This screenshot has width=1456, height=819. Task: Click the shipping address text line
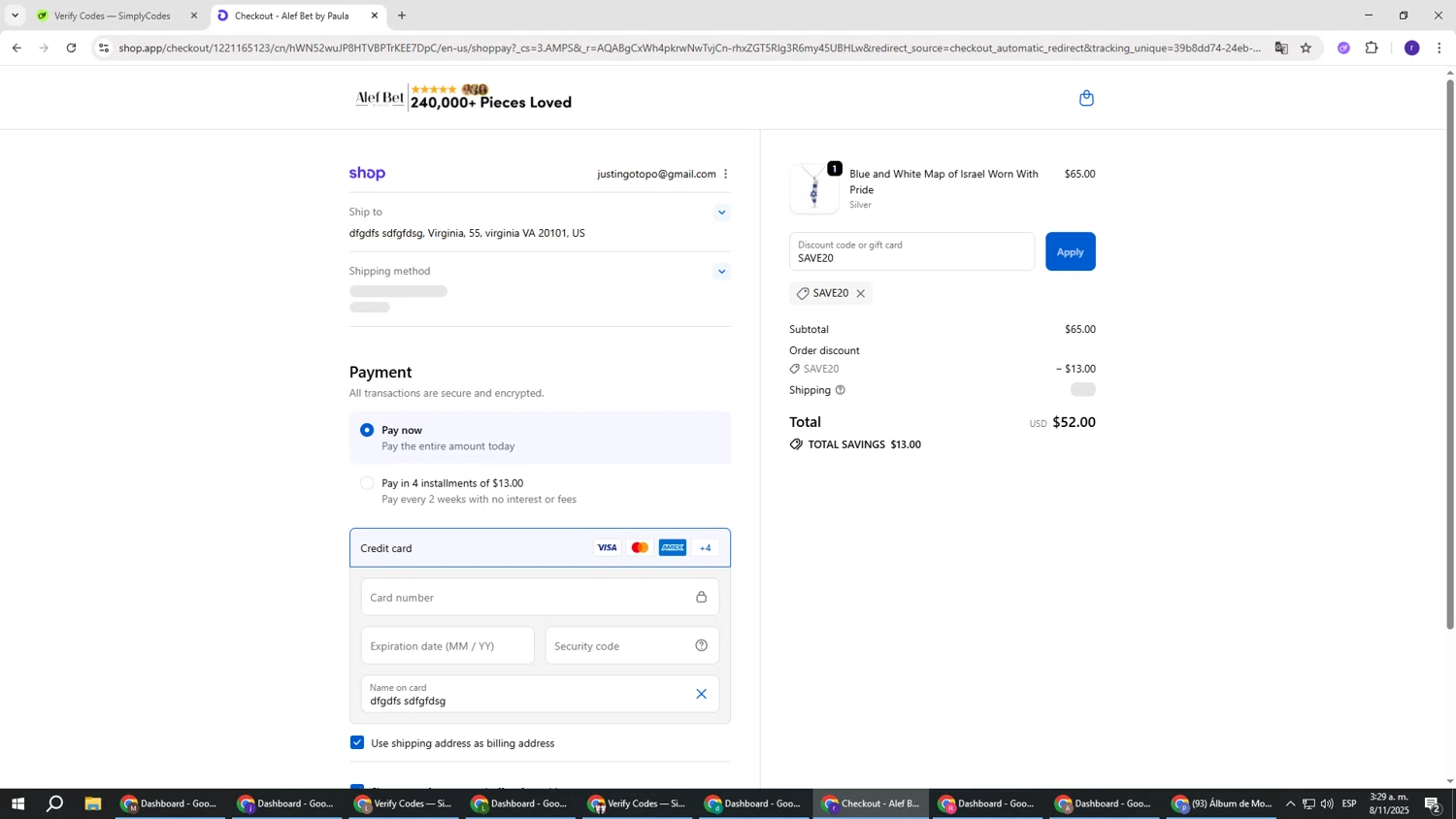tap(467, 234)
